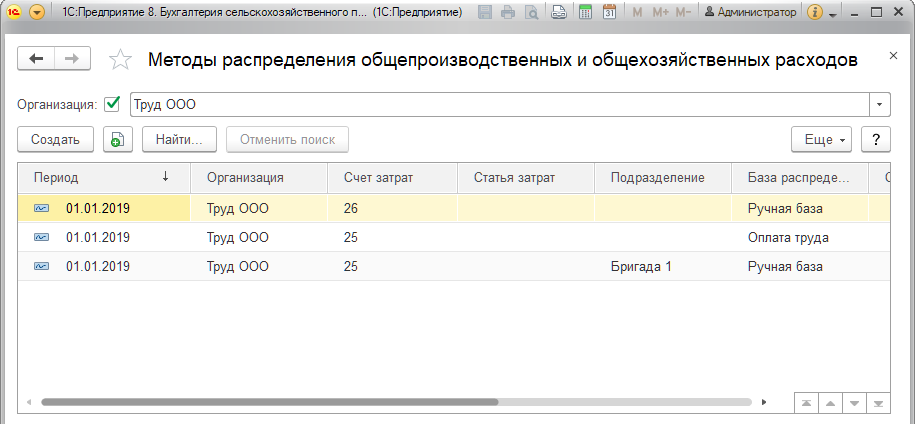Click the M- memory subtract button
Image resolution: width=915 pixels, height=424 pixels.
[683, 12]
